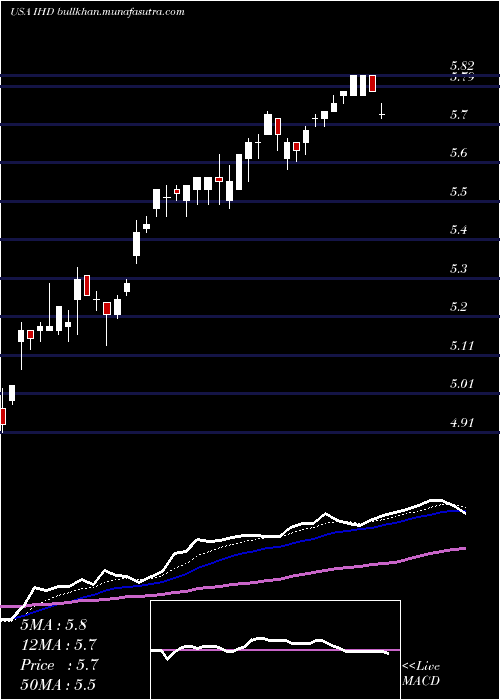The width and height of the screenshot is (500, 700).
Task: Click the 5.2 price axis label
Action: [458, 307]
